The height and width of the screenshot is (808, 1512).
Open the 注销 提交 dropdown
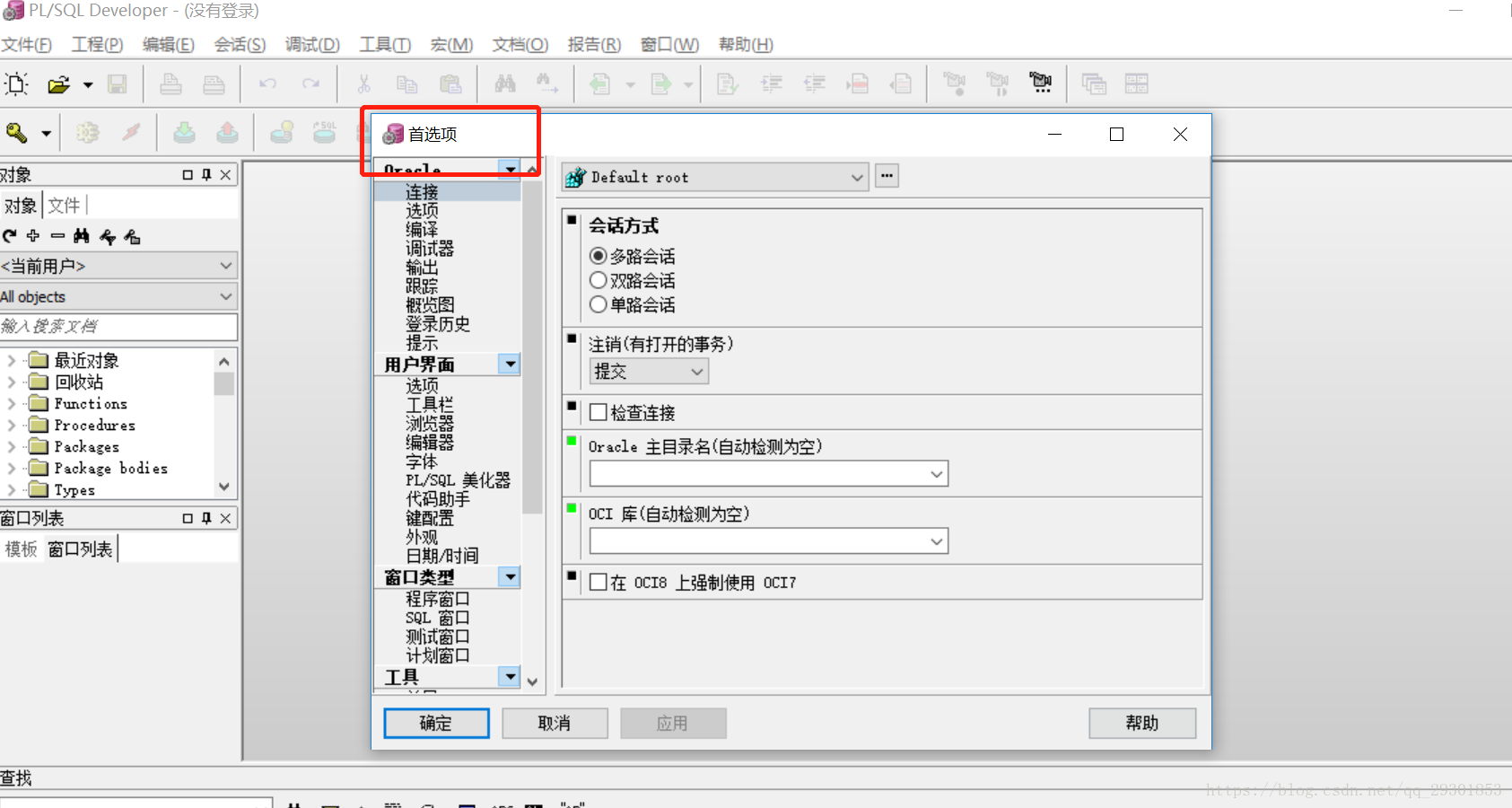click(x=649, y=371)
